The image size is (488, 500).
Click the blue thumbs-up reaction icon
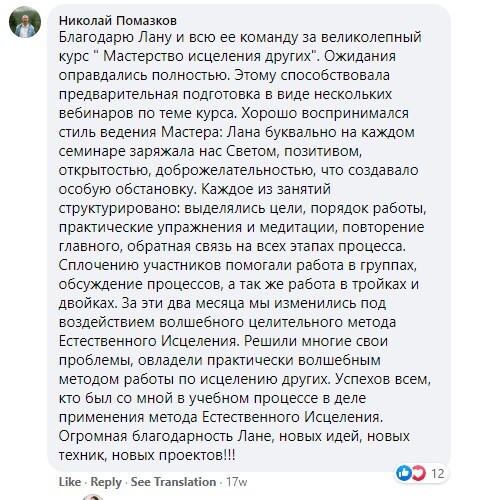pyautogui.click(x=404, y=473)
